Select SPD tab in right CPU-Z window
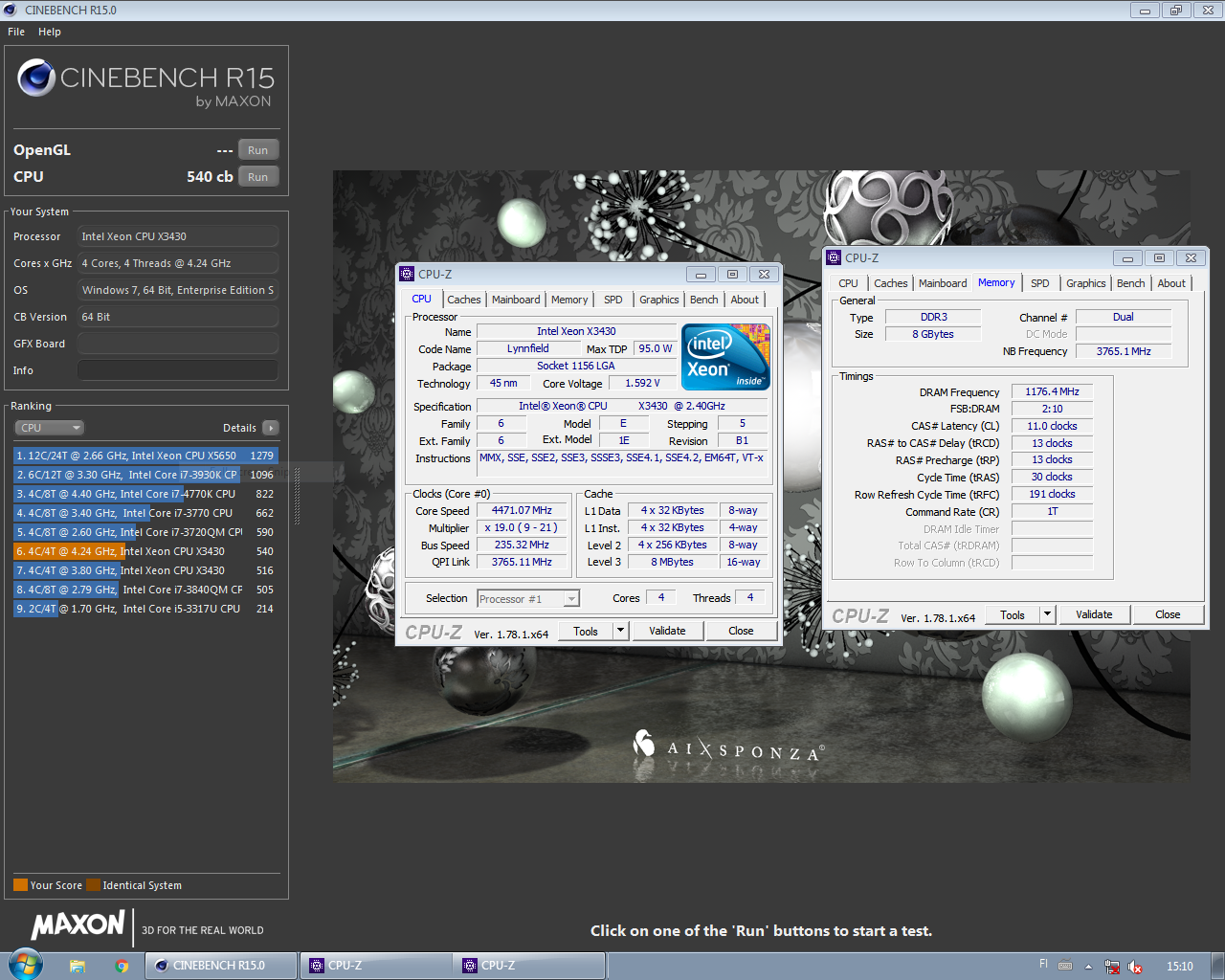Image resolution: width=1225 pixels, height=980 pixels. pyautogui.click(x=1040, y=283)
